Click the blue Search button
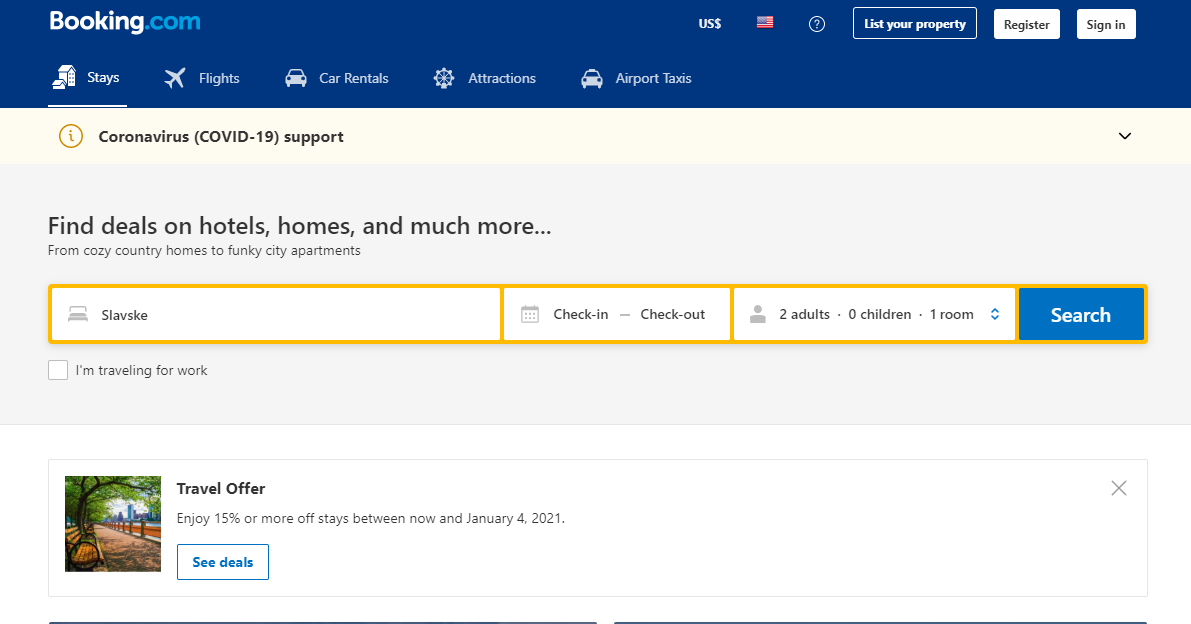 tap(1081, 314)
